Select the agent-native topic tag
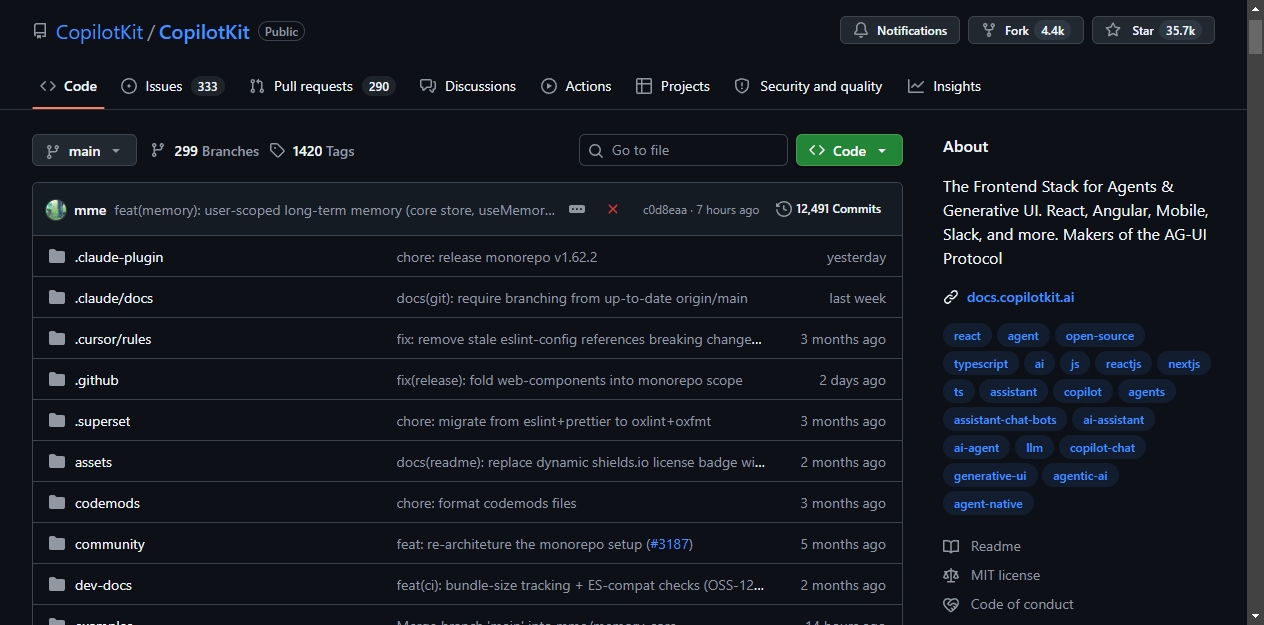The image size is (1264, 625). click(x=988, y=504)
